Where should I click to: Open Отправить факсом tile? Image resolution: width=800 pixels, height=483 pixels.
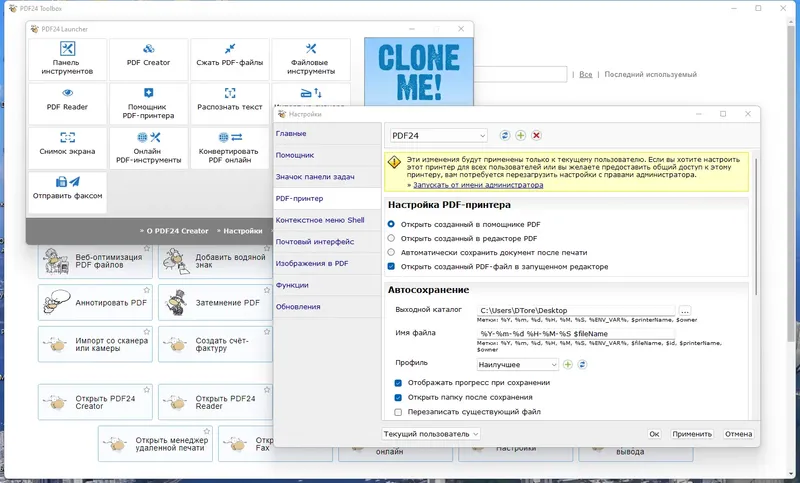(x=67, y=192)
